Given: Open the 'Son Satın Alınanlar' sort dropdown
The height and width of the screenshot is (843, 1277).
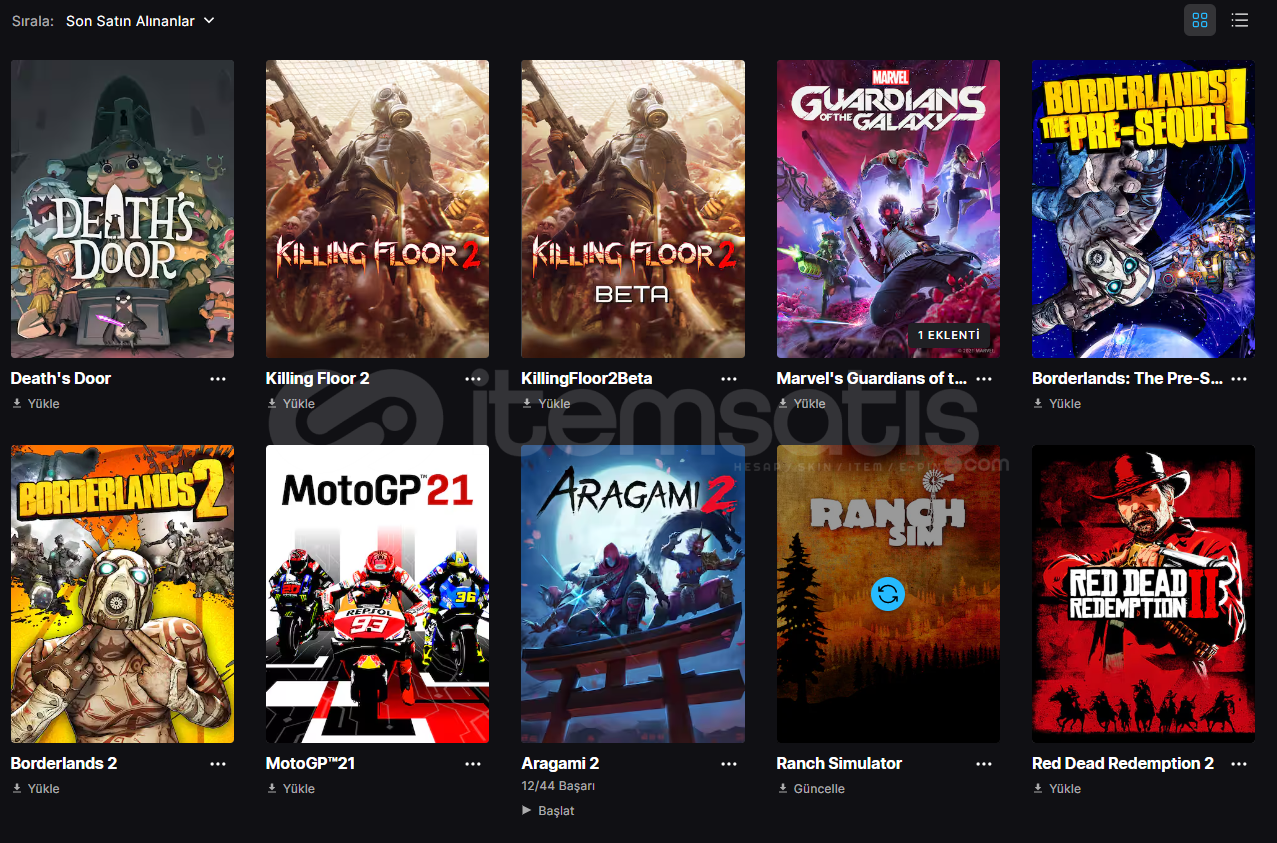Looking at the screenshot, I should point(140,21).
